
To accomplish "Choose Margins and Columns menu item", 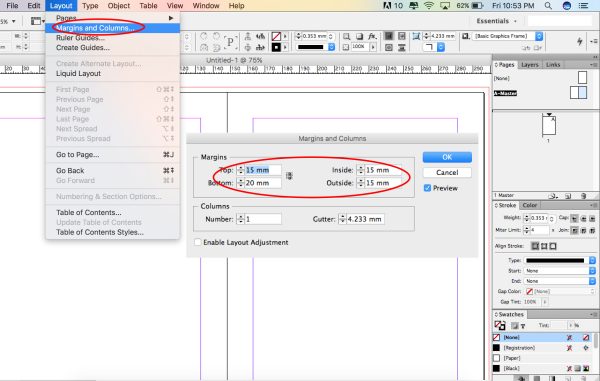I will point(112,28).
